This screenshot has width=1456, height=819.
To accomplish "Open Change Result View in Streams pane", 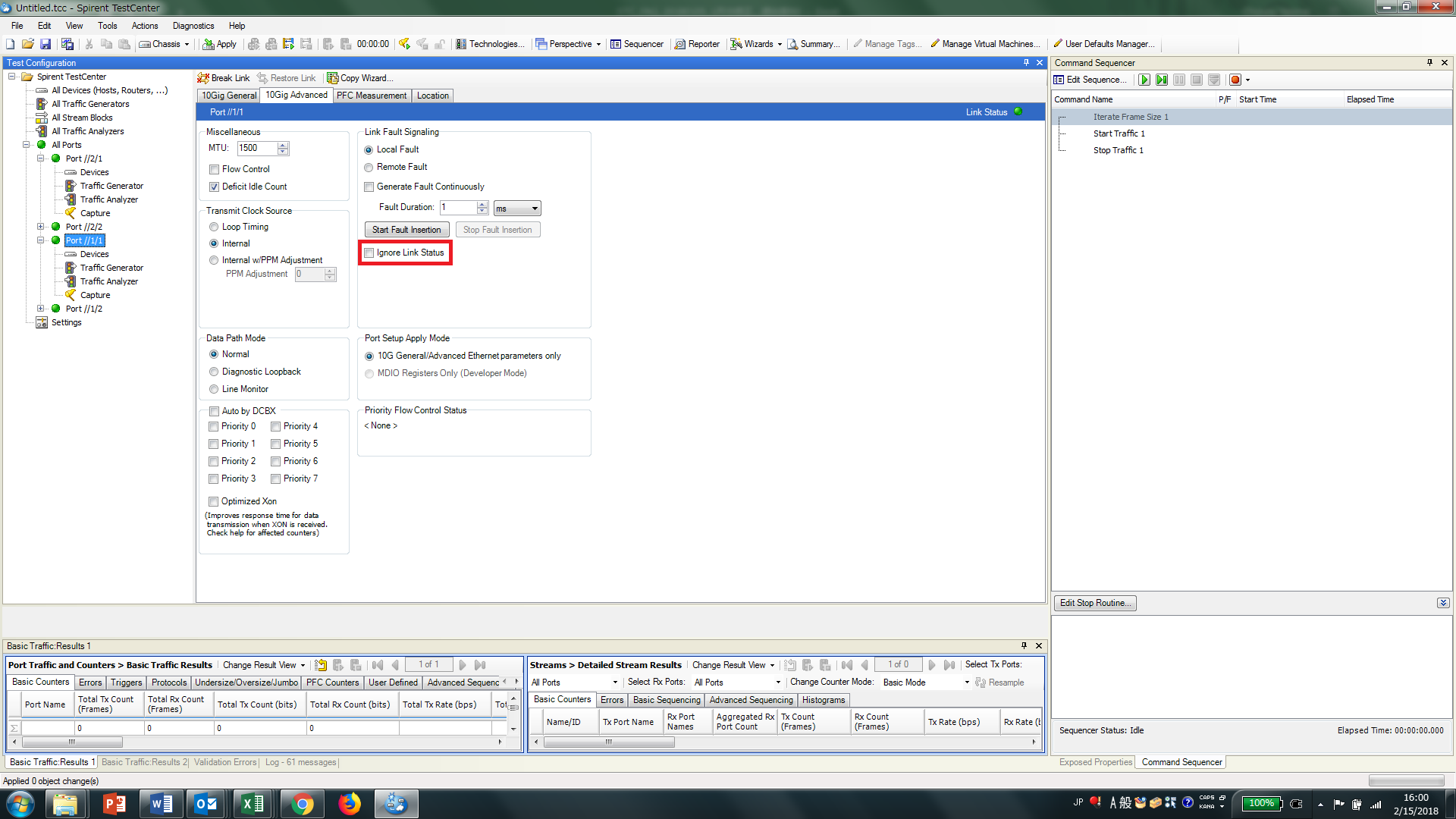I will click(733, 665).
